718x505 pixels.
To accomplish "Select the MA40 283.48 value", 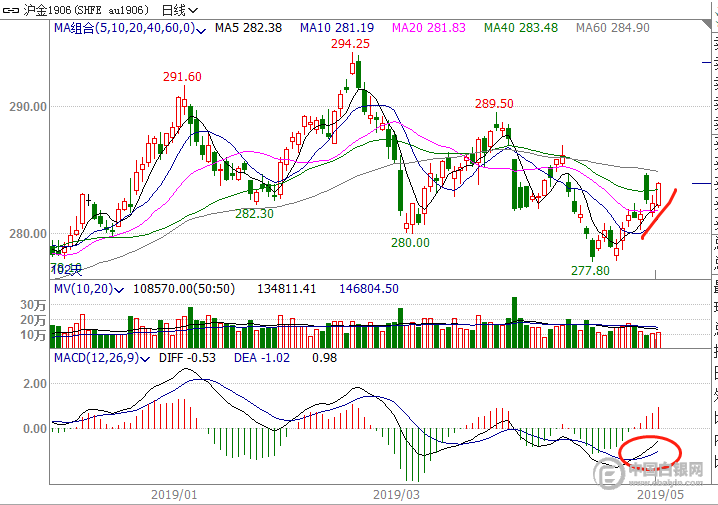I will (521, 28).
